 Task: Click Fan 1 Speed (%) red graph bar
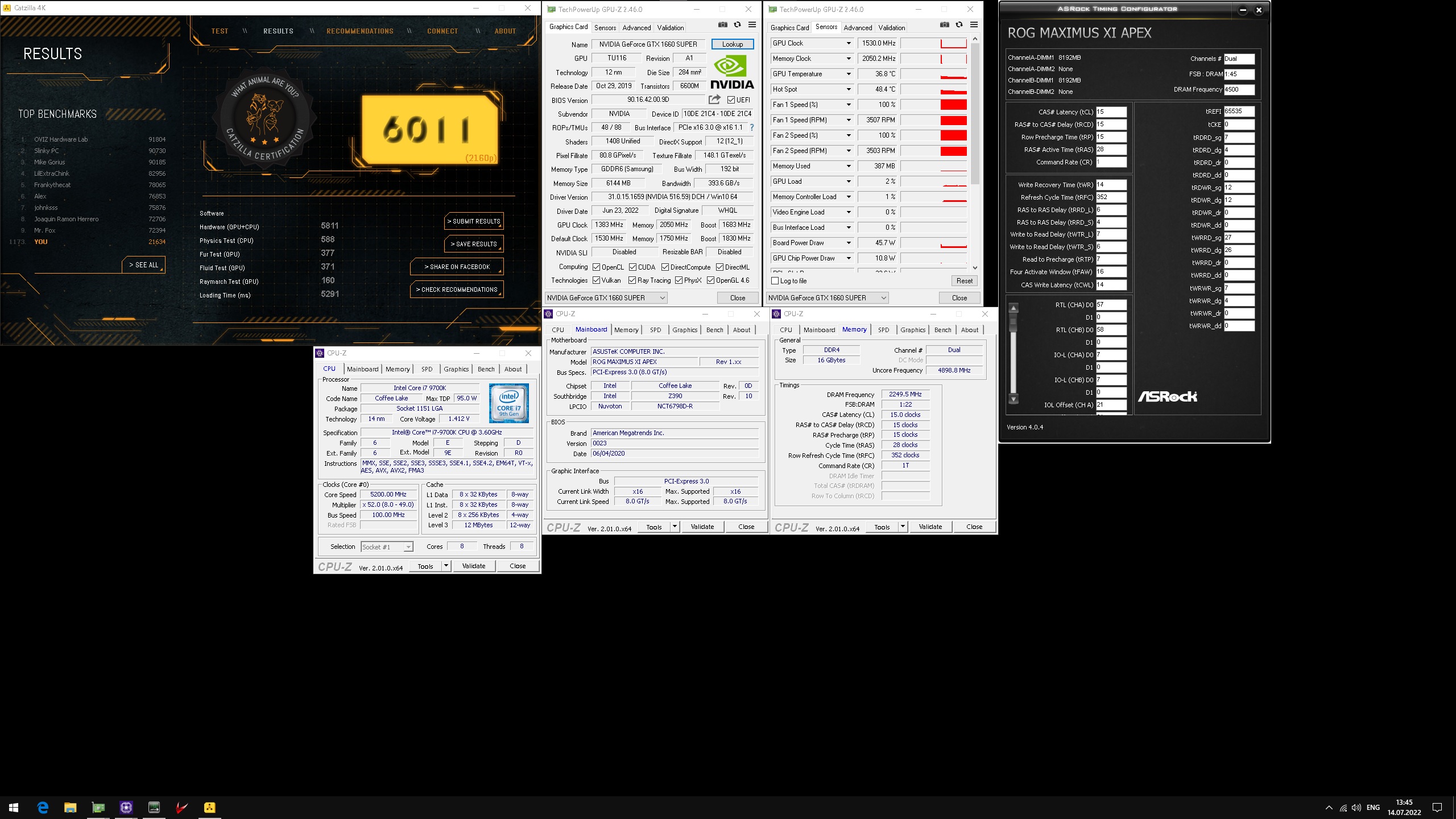(x=954, y=105)
